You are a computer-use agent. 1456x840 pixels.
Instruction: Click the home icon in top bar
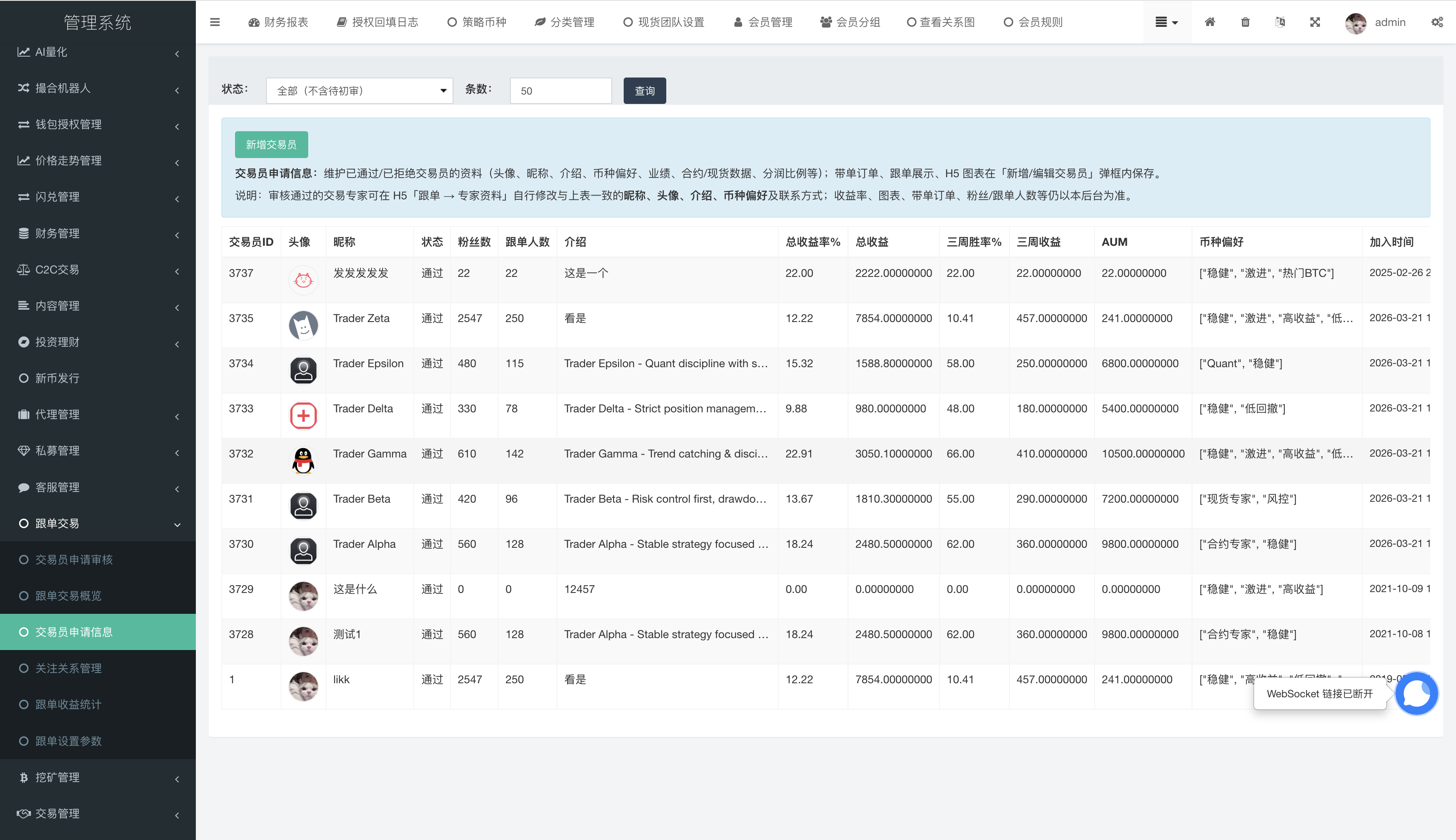point(1210,22)
